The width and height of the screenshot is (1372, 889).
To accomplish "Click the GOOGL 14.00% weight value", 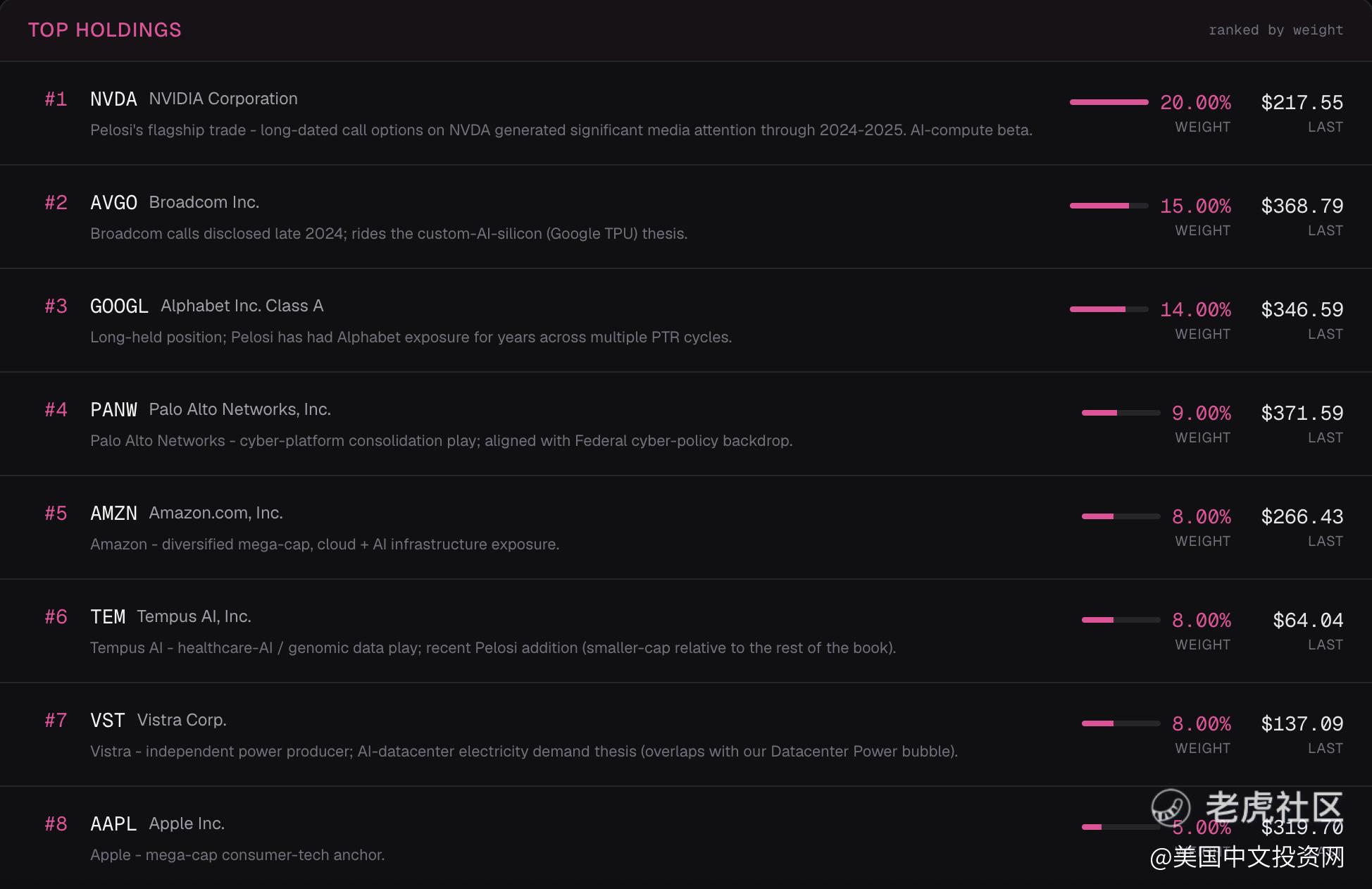I will click(x=1195, y=309).
